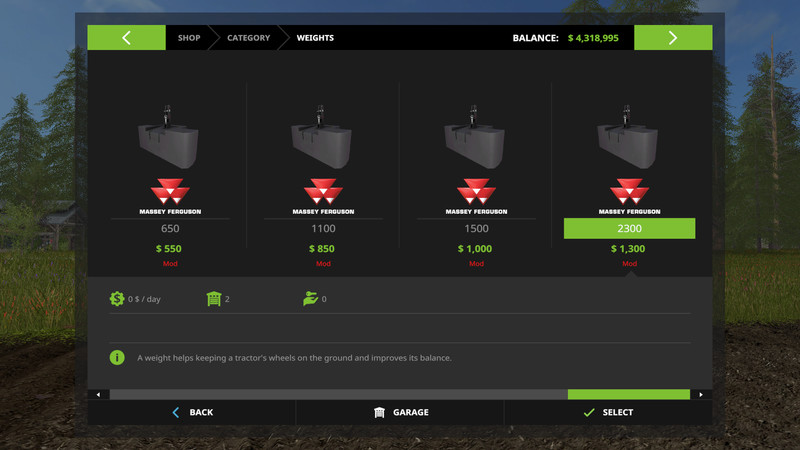Click the daily upkeep cost dollar-gear icon
This screenshot has height=450, width=800.
[x=117, y=298]
